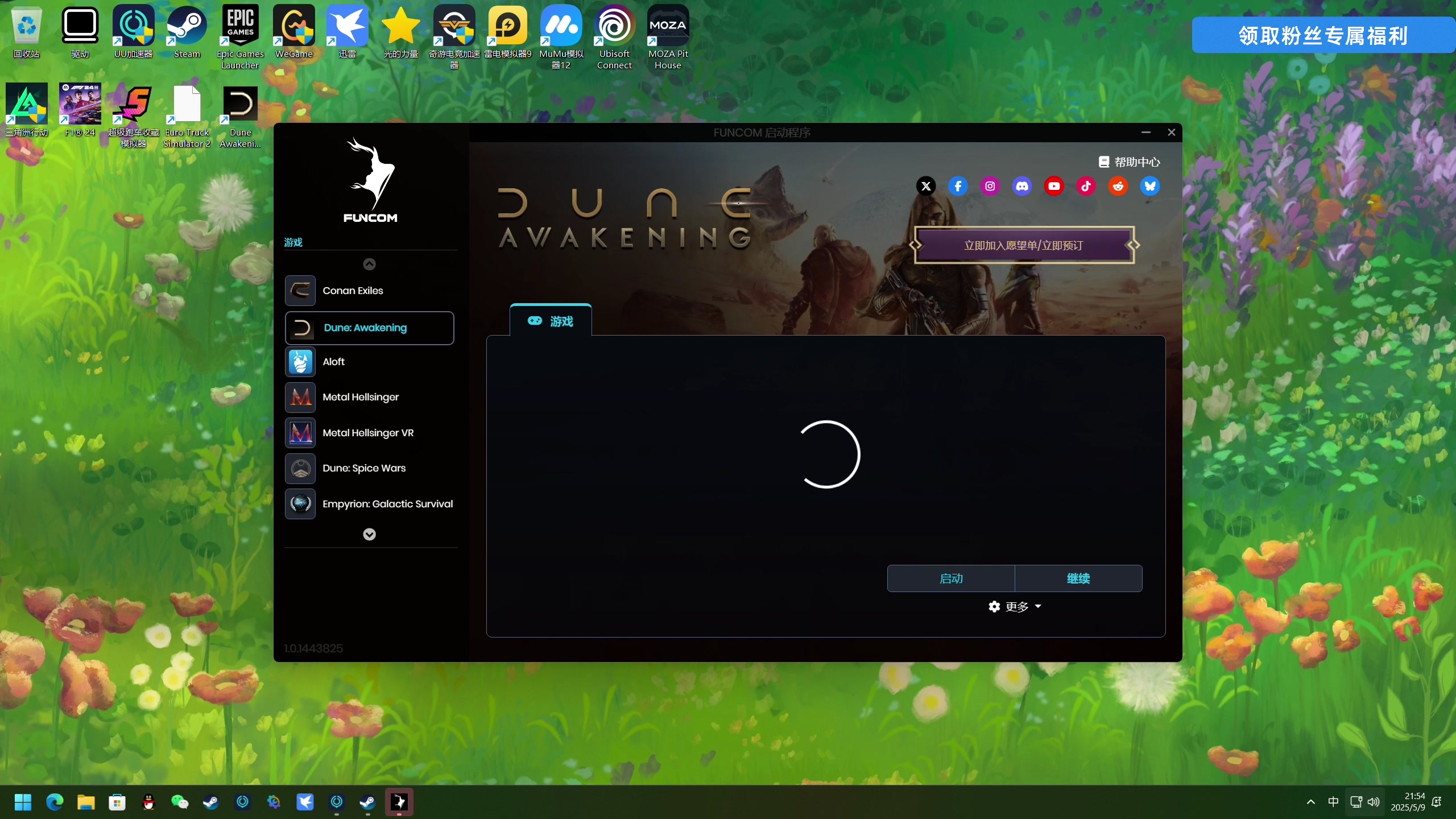
Task: Select the Dune Awakening desktop shortcut
Action: [241, 116]
